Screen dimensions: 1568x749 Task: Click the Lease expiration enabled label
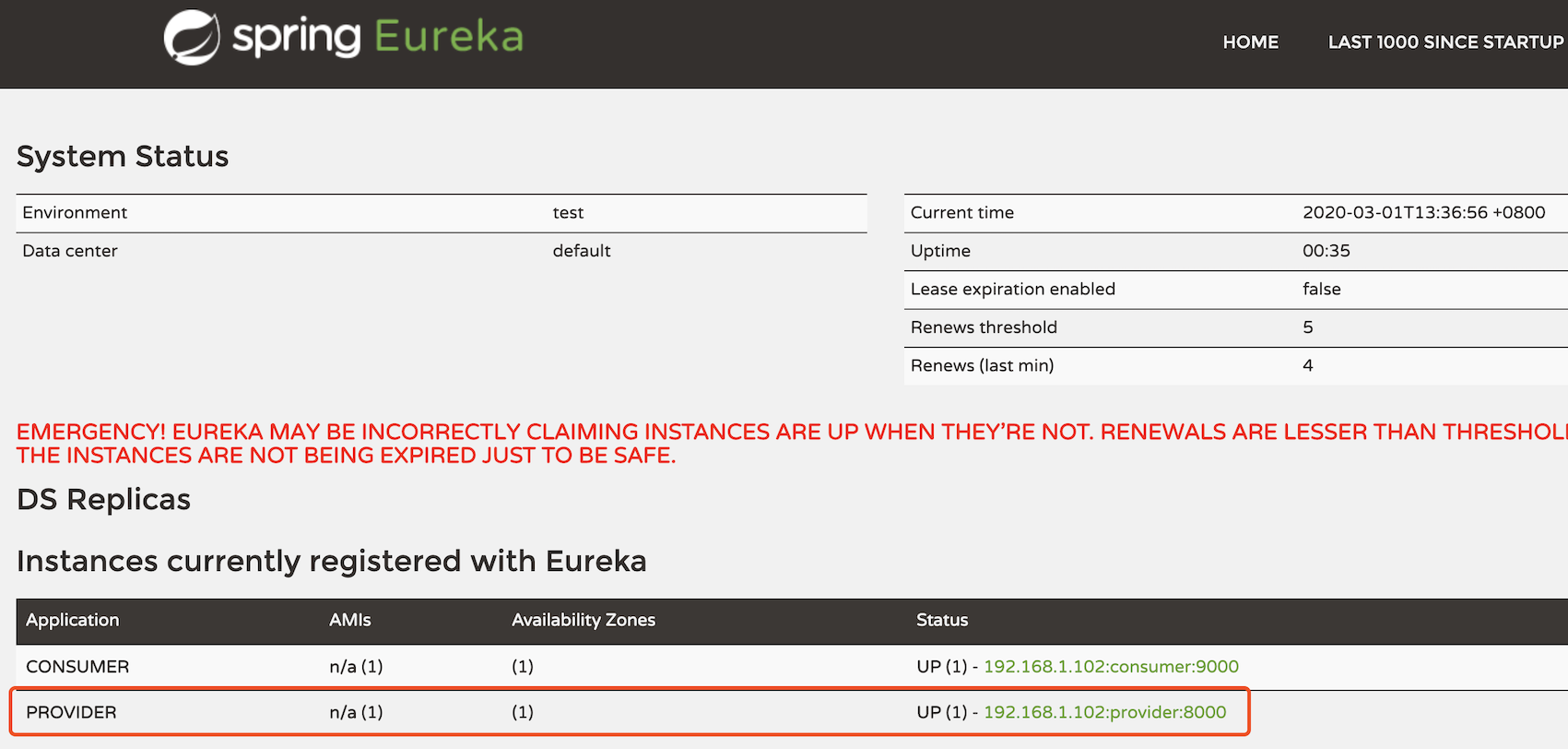coord(1013,290)
